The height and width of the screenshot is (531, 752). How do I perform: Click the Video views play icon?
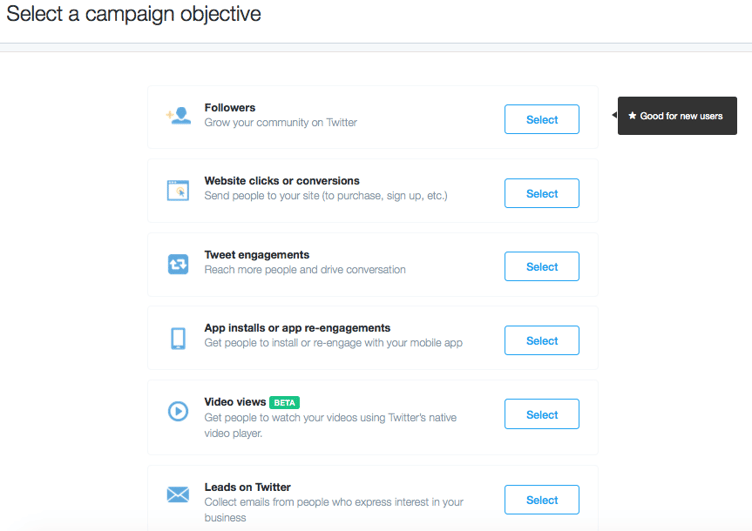coord(178,411)
